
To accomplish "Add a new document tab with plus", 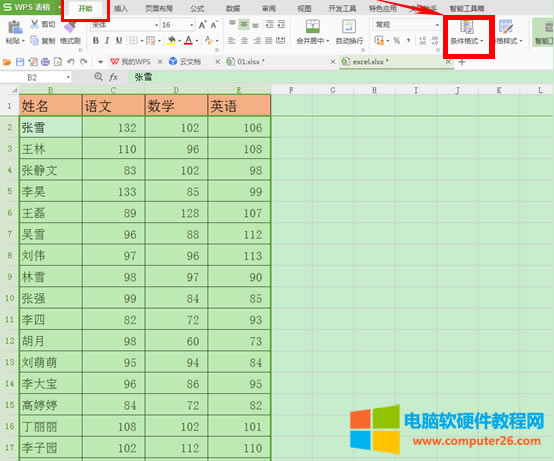I will [x=462, y=62].
